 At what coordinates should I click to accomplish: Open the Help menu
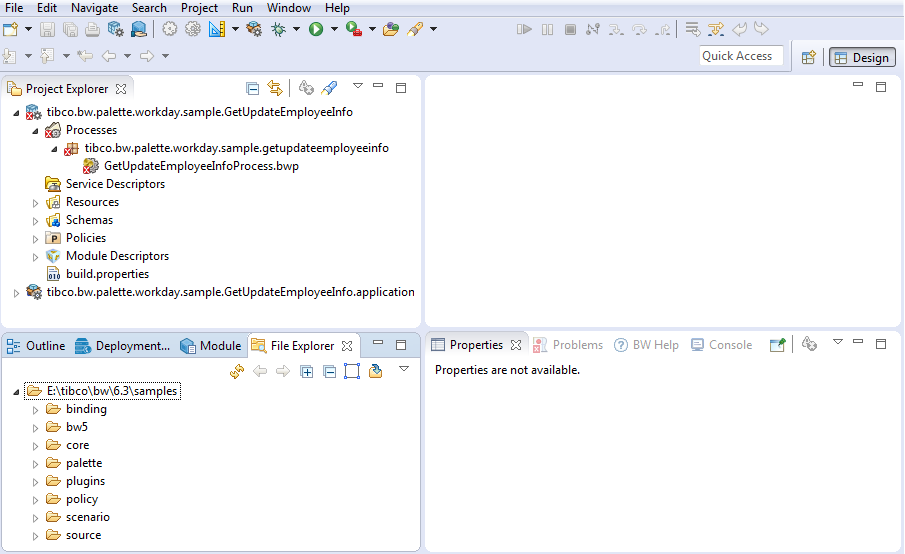(x=337, y=8)
